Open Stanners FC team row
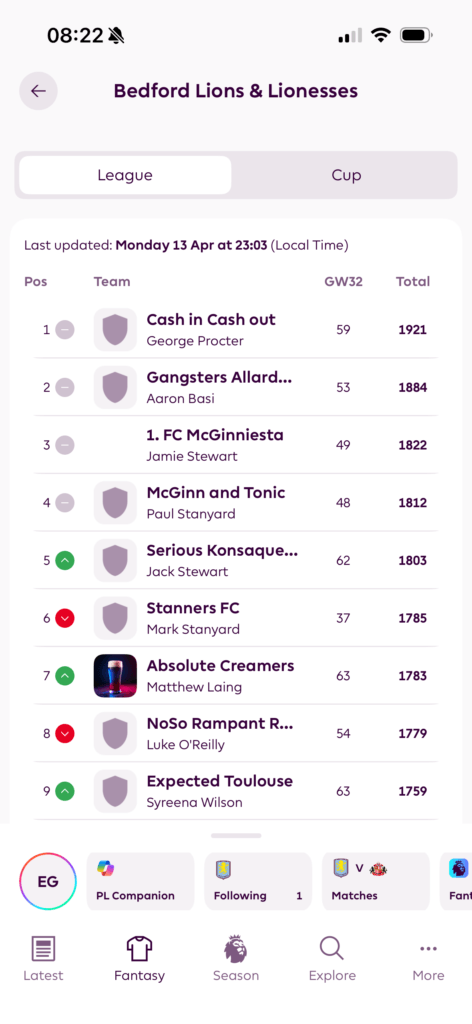Screen dimensions: 472x1024 [x=236, y=618]
